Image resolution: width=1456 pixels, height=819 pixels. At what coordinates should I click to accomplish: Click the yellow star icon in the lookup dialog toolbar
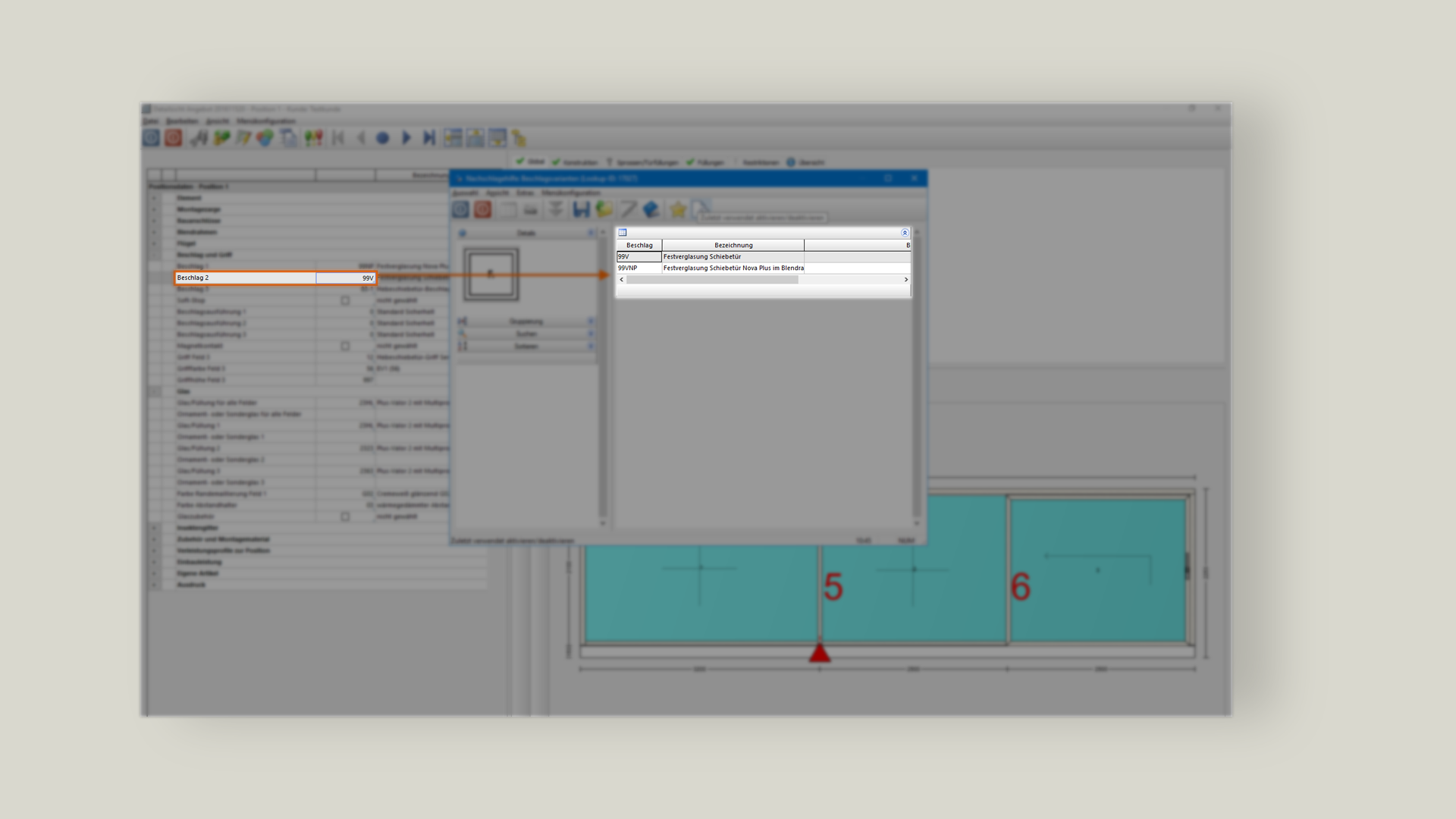pyautogui.click(x=678, y=209)
